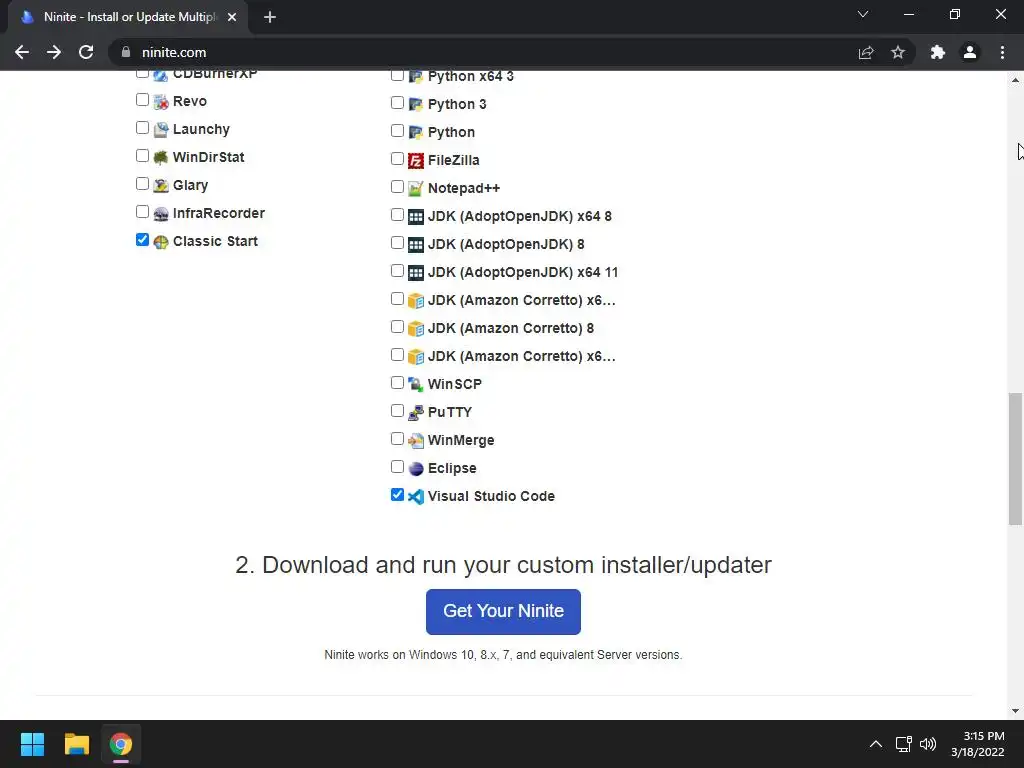The height and width of the screenshot is (768, 1024).
Task: Click the Notepad++ icon
Action: [x=415, y=189]
